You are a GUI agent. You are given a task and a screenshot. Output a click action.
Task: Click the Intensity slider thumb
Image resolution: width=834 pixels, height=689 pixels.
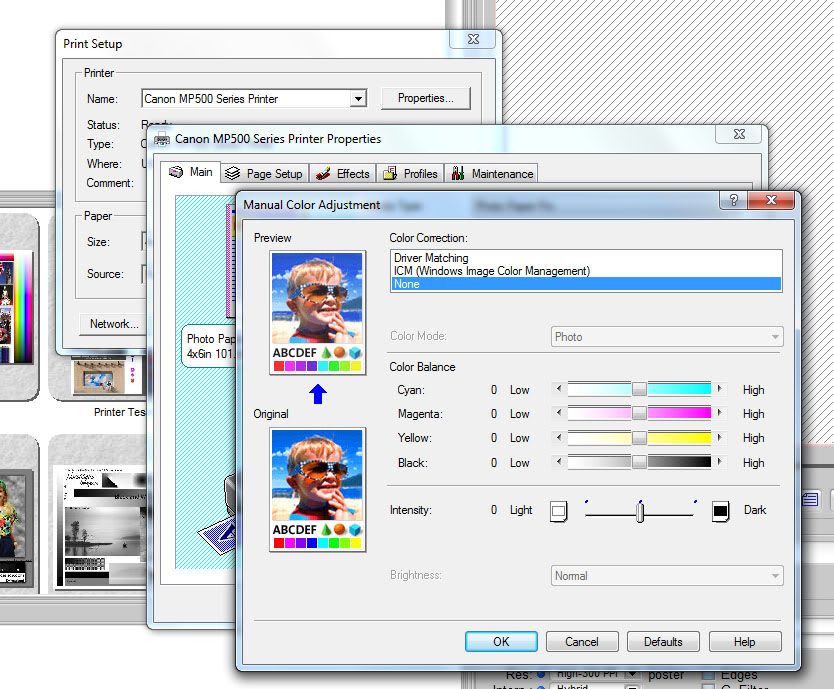(640, 512)
